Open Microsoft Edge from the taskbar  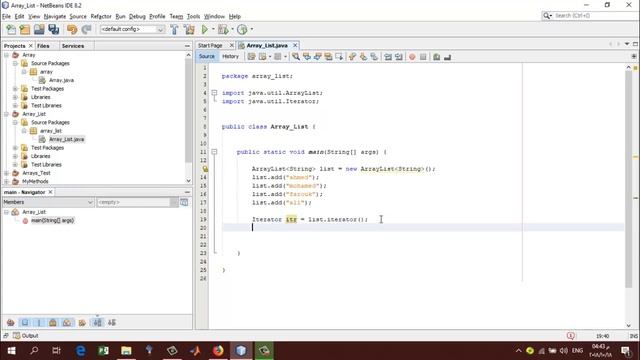[x=81, y=351]
